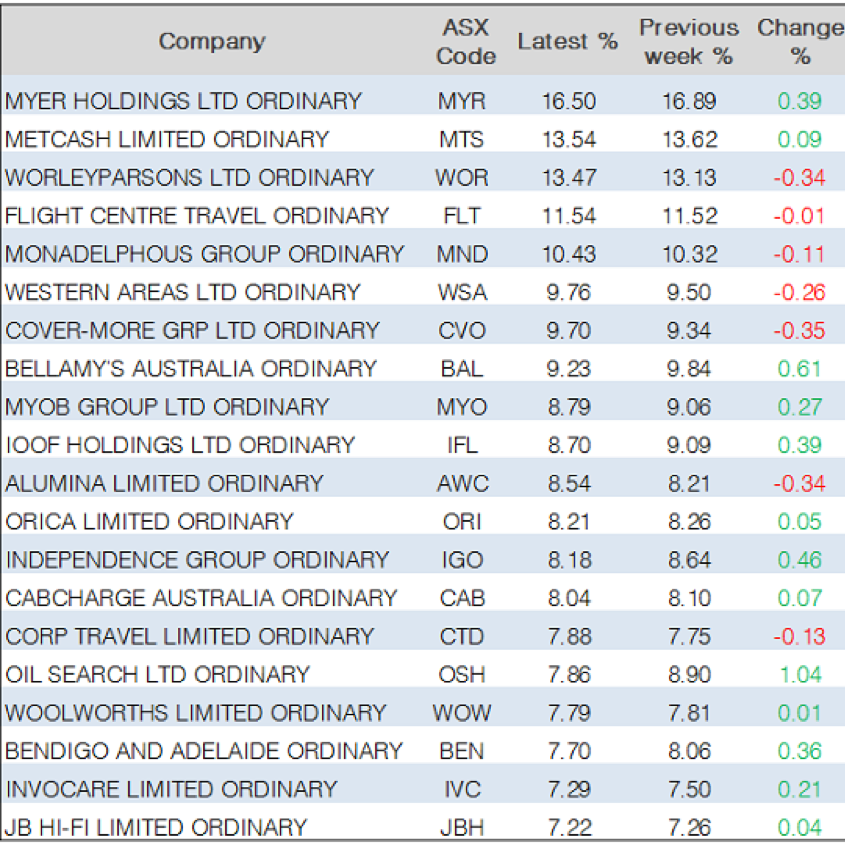This screenshot has width=845, height=845.
Task: Select WORLEYPARSONS LTD ORDINARY company name
Action: [x=189, y=177]
